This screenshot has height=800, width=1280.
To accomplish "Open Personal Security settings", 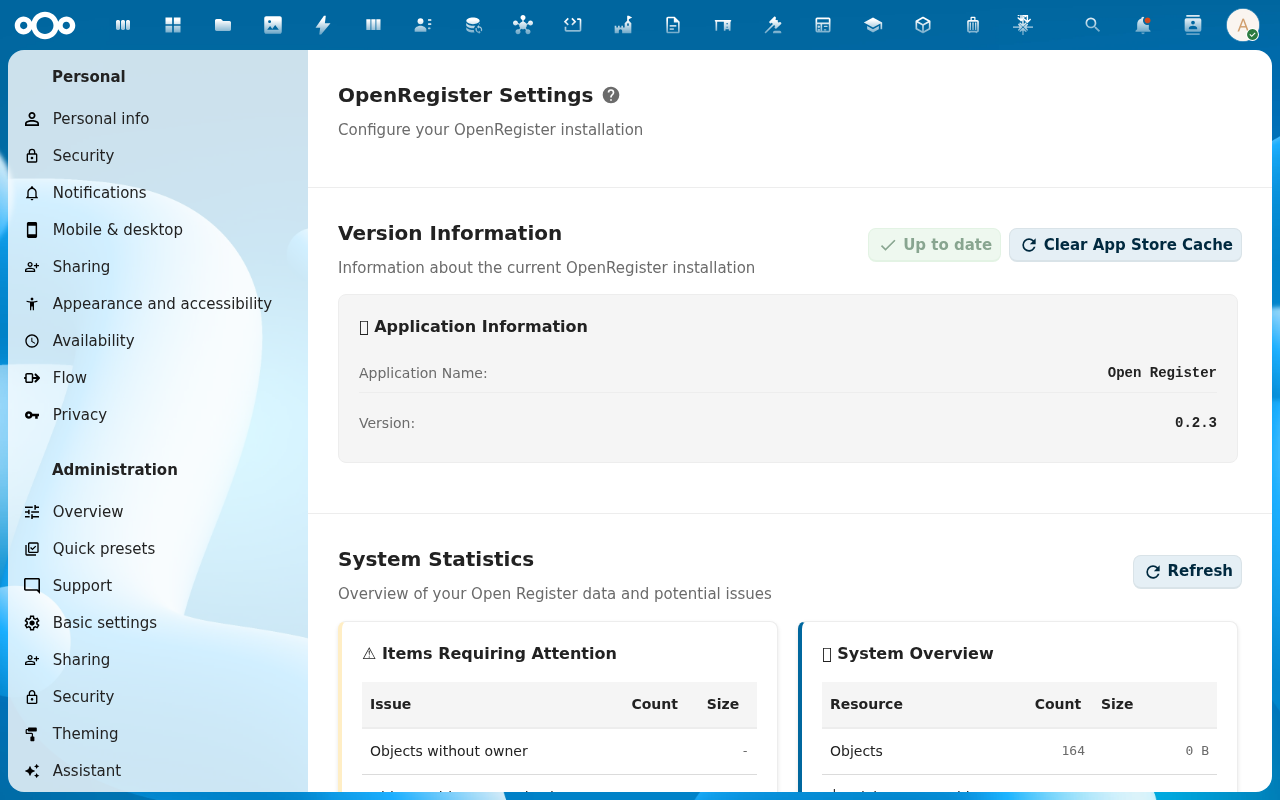I will pos(158,155).
